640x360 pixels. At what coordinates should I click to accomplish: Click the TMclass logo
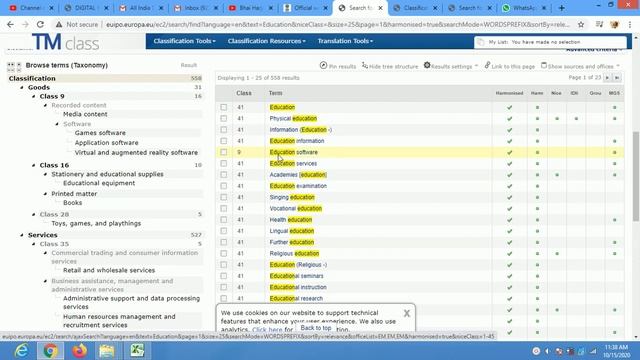66,42
